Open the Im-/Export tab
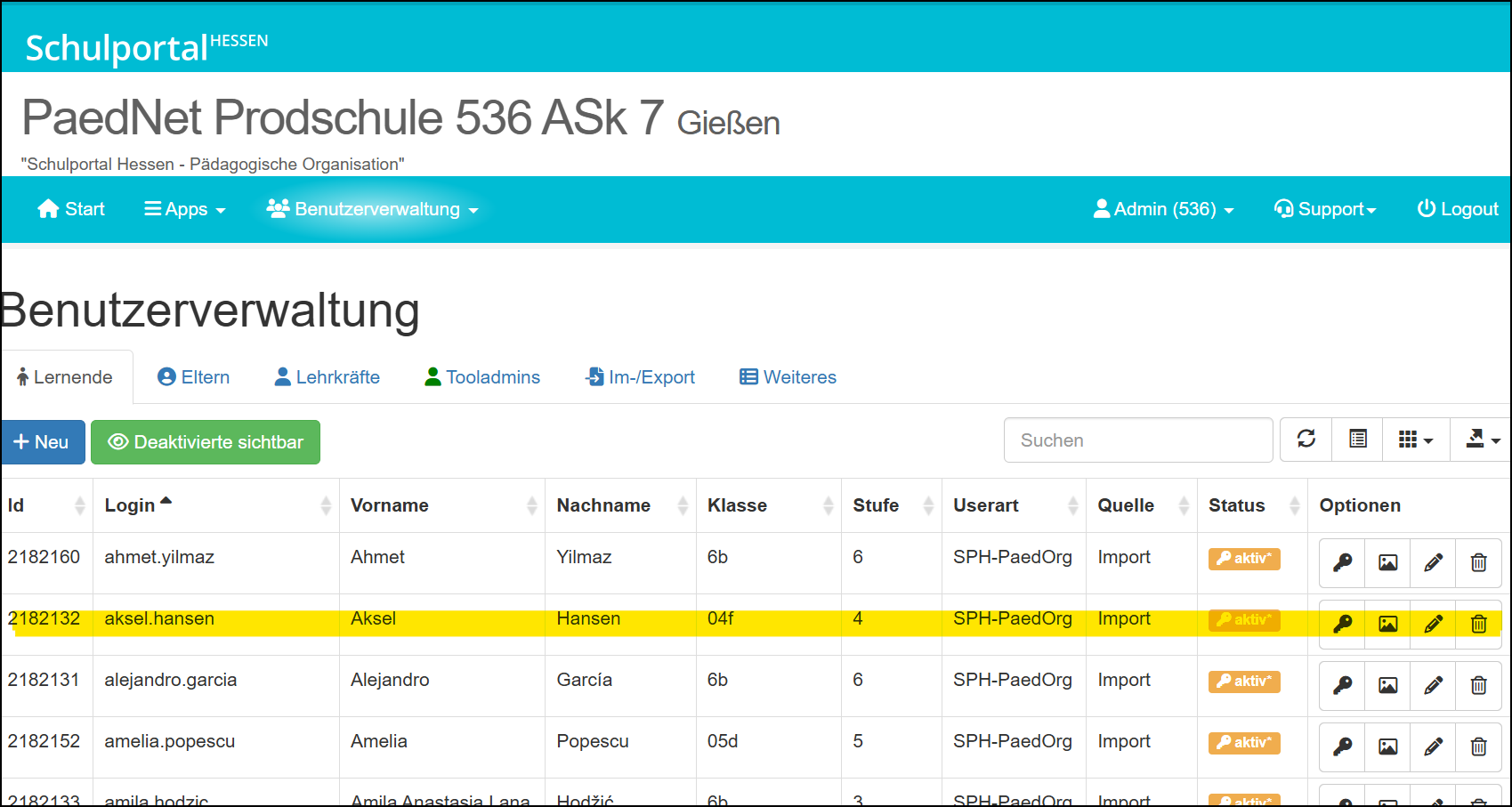 coord(640,377)
